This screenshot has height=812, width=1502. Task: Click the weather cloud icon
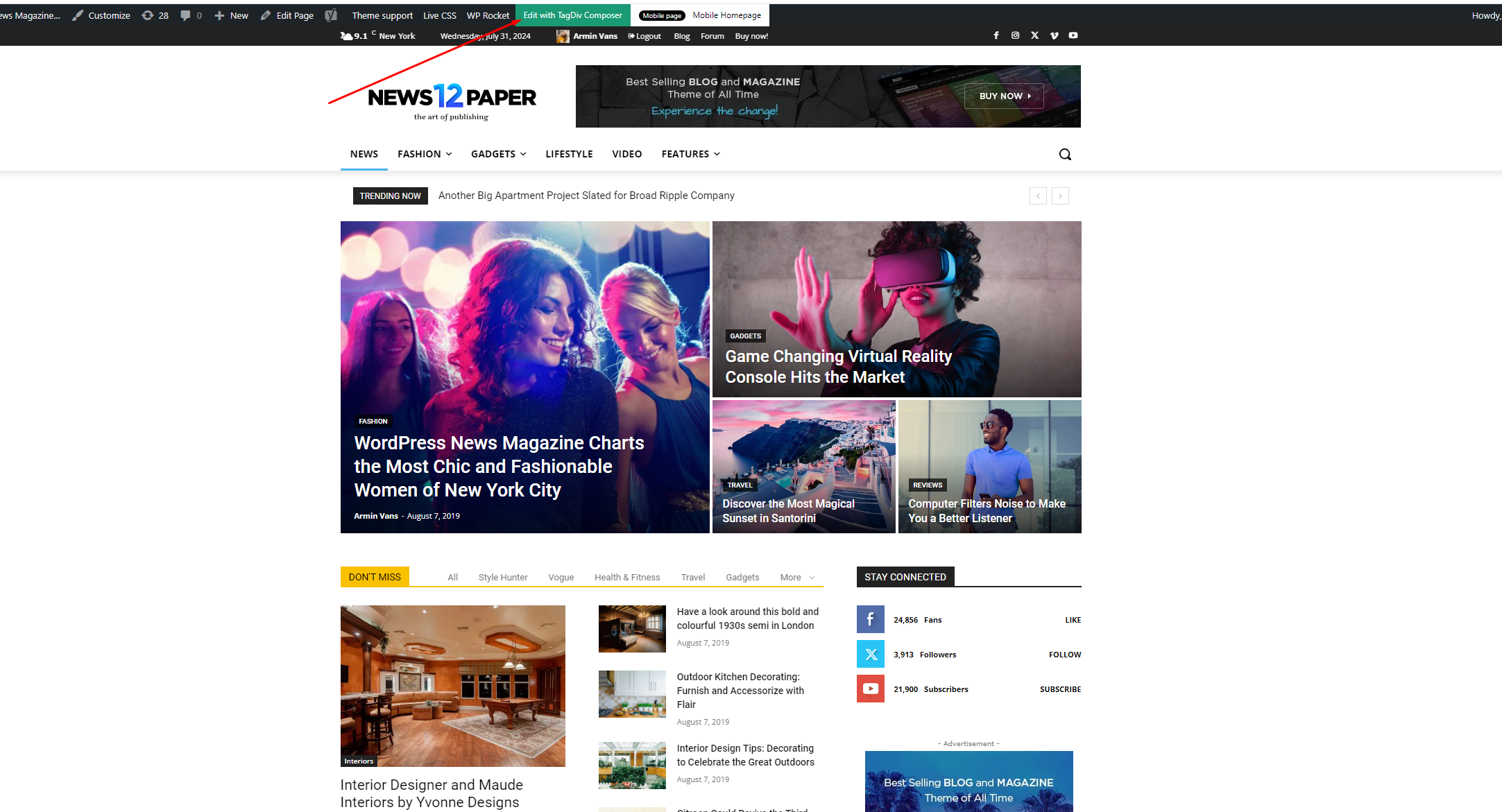(345, 35)
